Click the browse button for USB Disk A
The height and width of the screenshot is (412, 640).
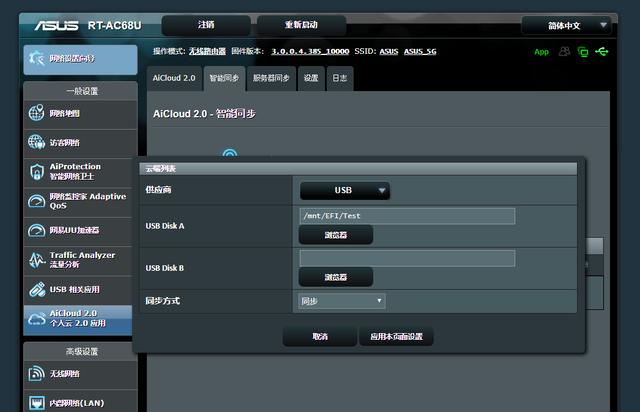tap(336, 235)
